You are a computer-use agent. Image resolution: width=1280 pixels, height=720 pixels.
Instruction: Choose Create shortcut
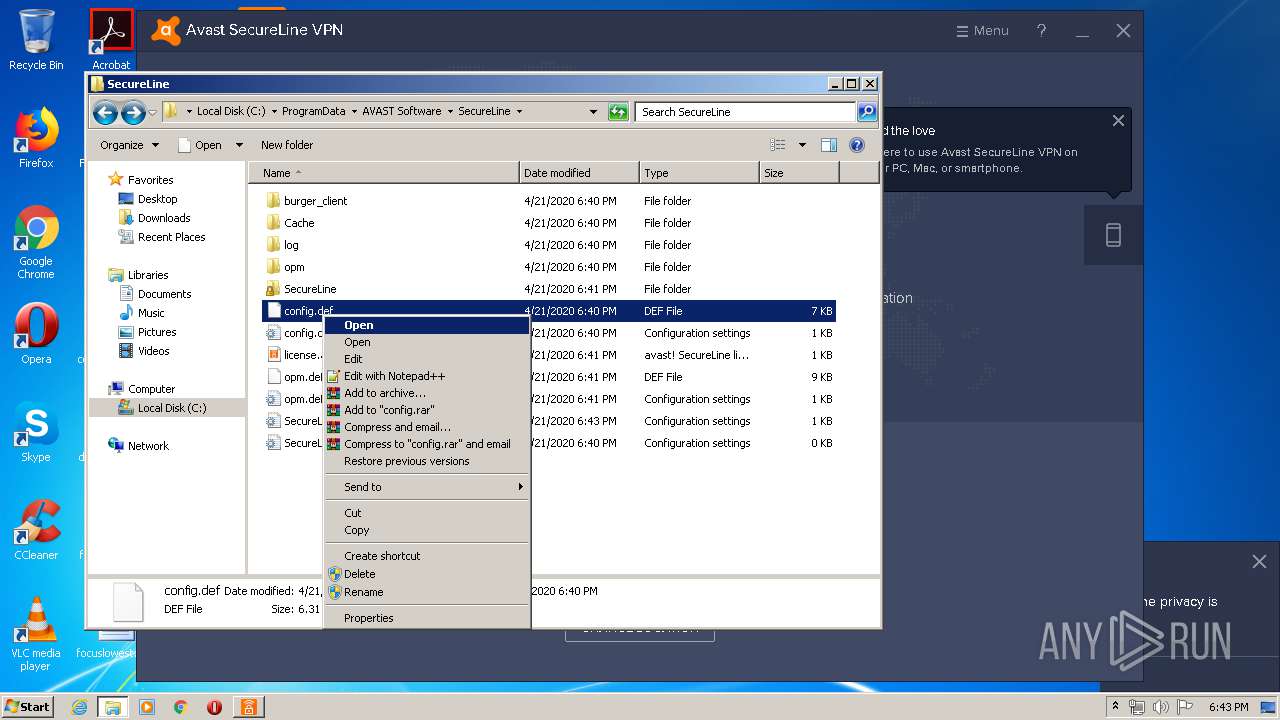tap(427, 556)
